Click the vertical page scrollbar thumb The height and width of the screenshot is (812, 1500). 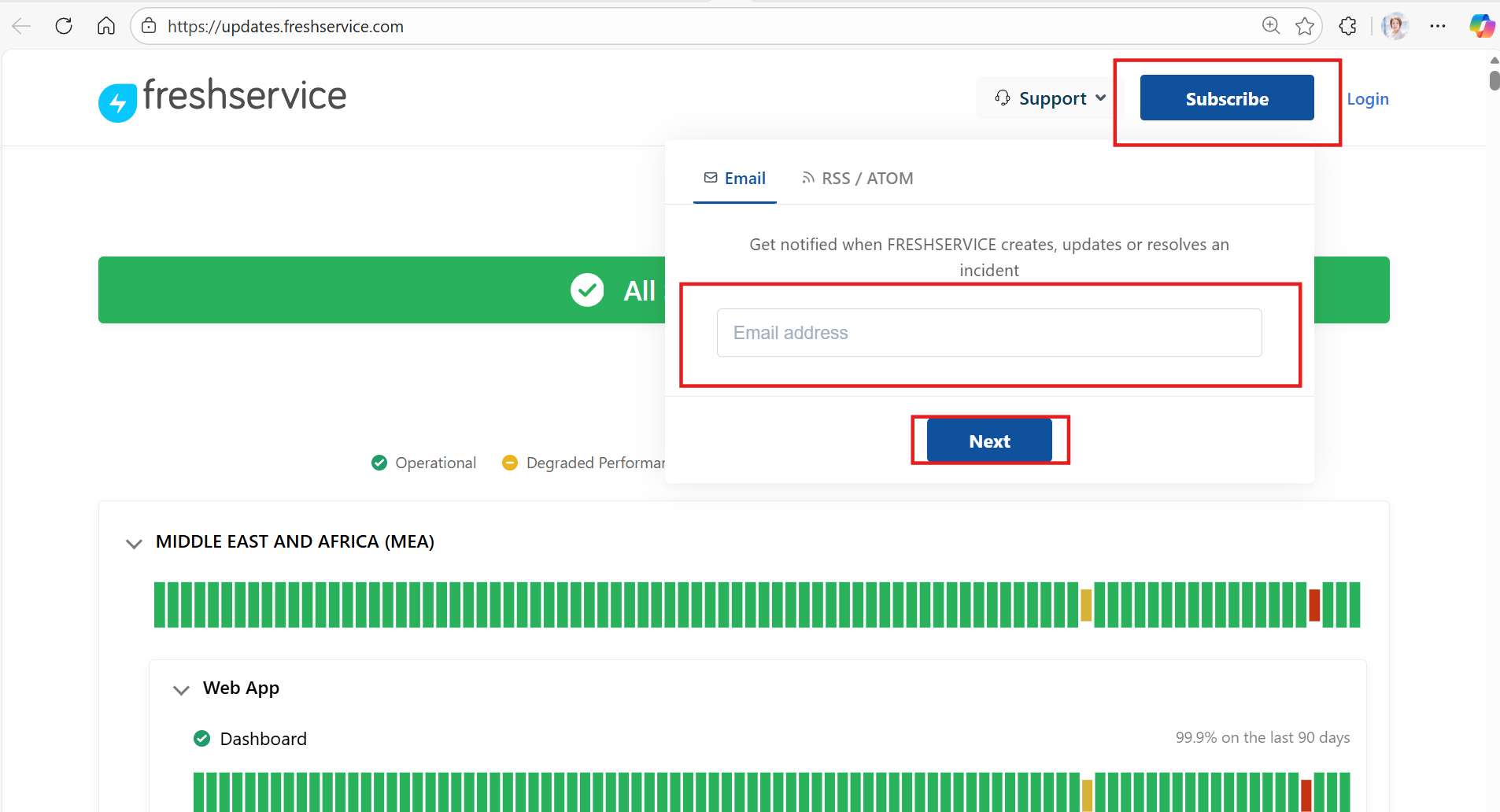1494,80
